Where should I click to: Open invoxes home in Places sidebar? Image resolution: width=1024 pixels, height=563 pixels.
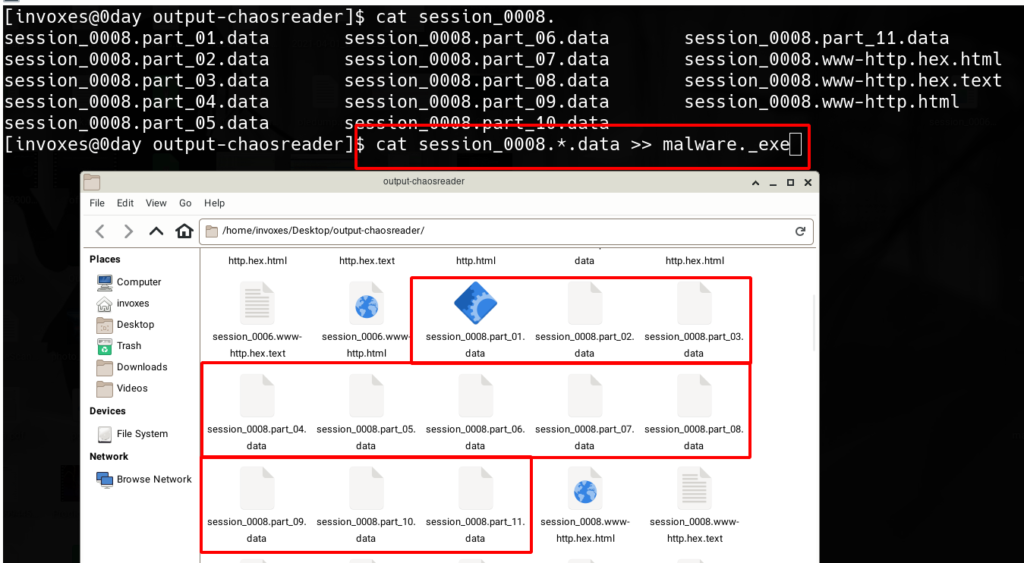click(x=123, y=304)
